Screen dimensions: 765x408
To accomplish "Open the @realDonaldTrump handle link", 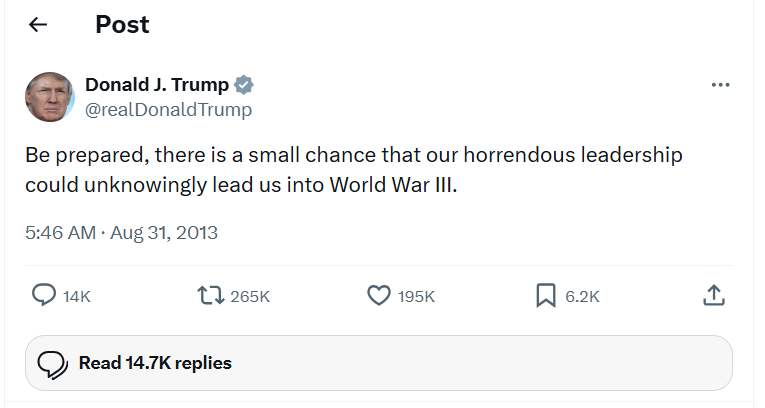I will pyautogui.click(x=168, y=110).
